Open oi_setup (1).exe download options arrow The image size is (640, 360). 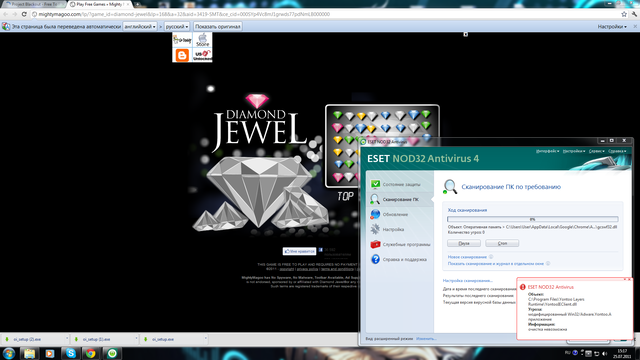(x=136, y=339)
